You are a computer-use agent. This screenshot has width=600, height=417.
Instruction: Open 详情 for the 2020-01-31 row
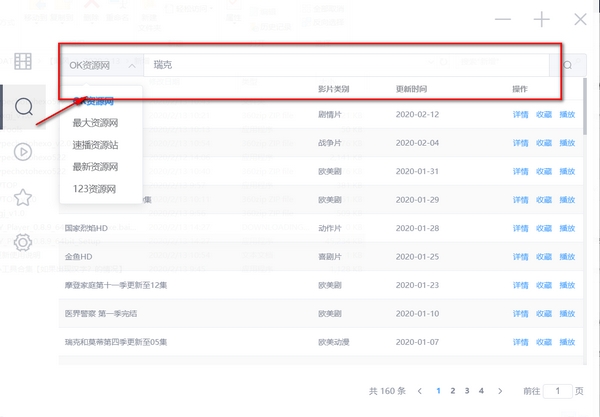(520, 171)
